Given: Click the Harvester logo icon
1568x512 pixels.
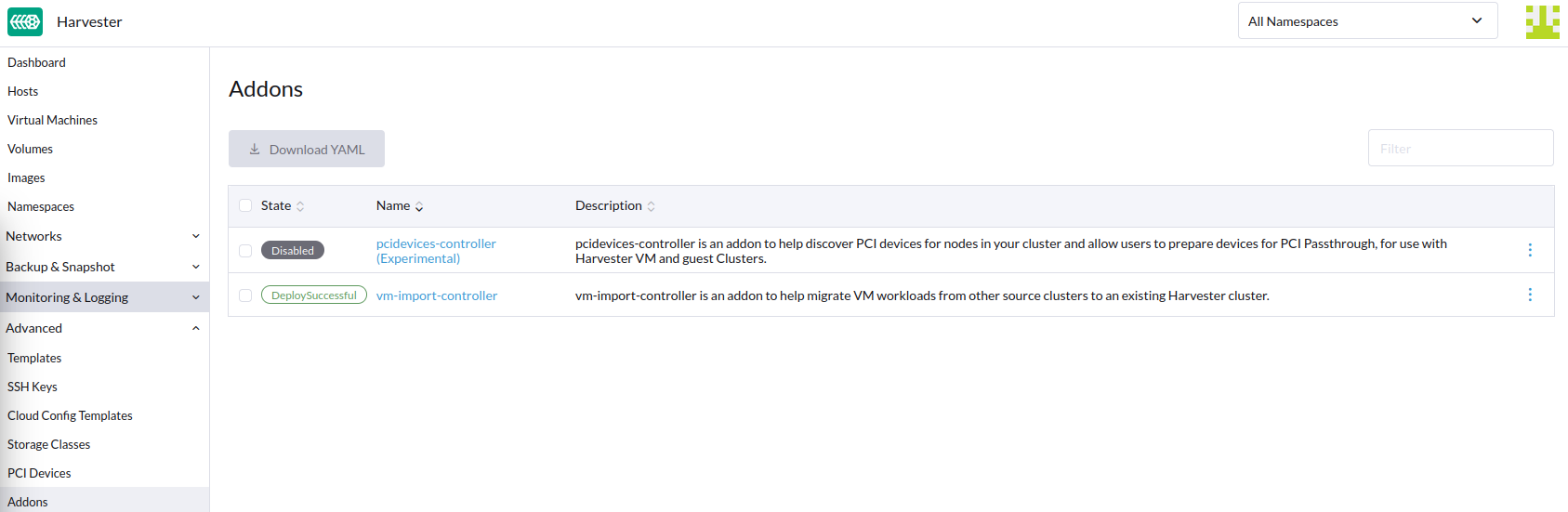Looking at the screenshot, I should click(25, 21).
